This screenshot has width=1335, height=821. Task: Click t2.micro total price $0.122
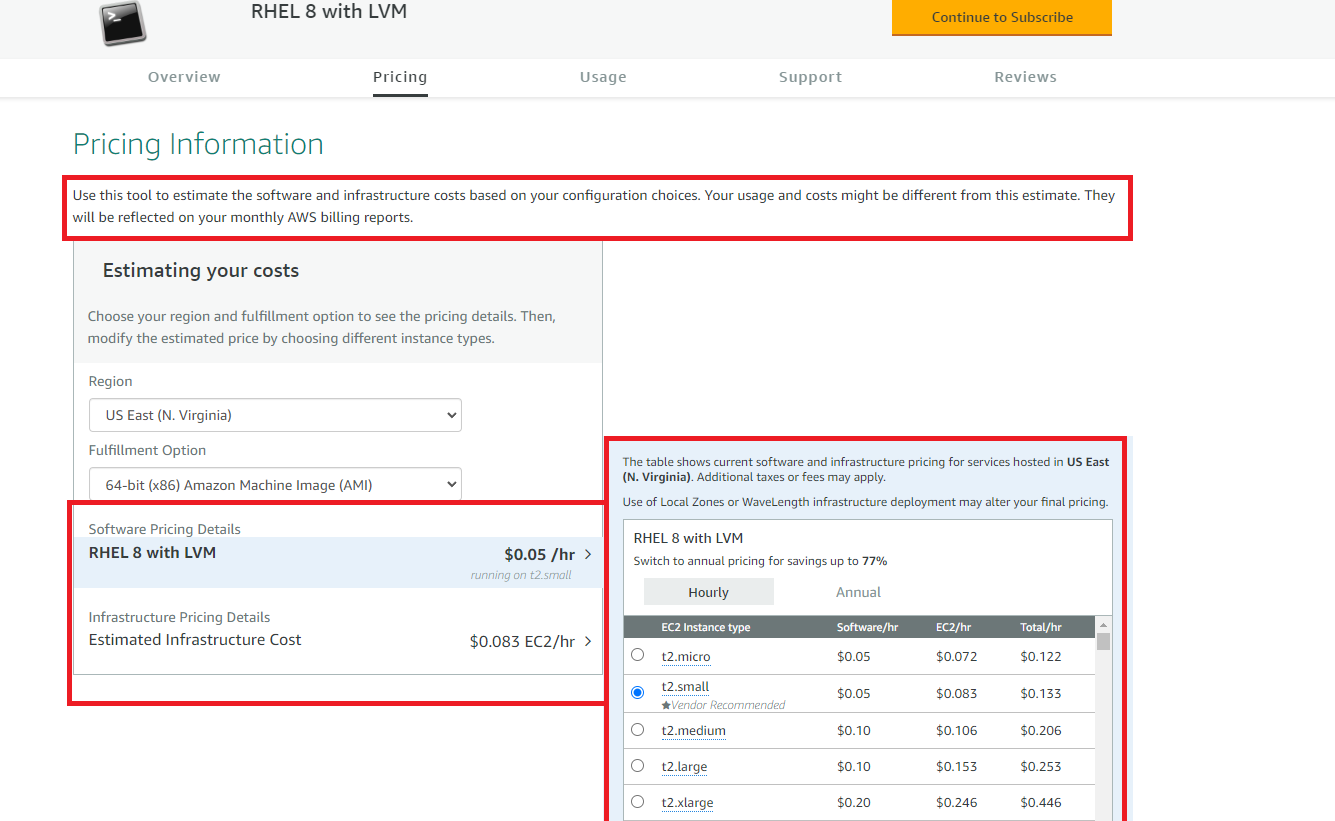1041,657
